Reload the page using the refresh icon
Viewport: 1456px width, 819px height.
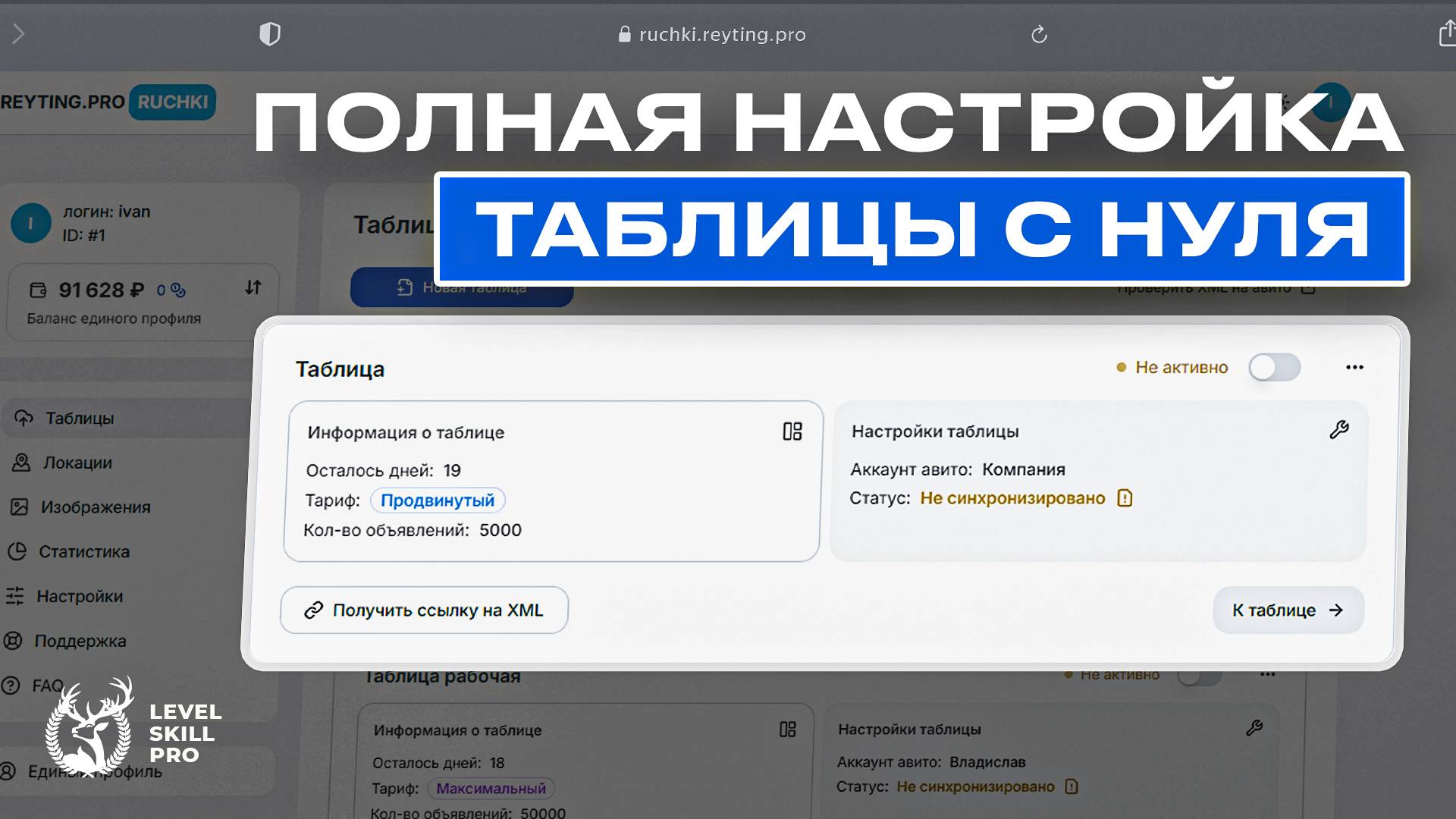coord(1039,34)
